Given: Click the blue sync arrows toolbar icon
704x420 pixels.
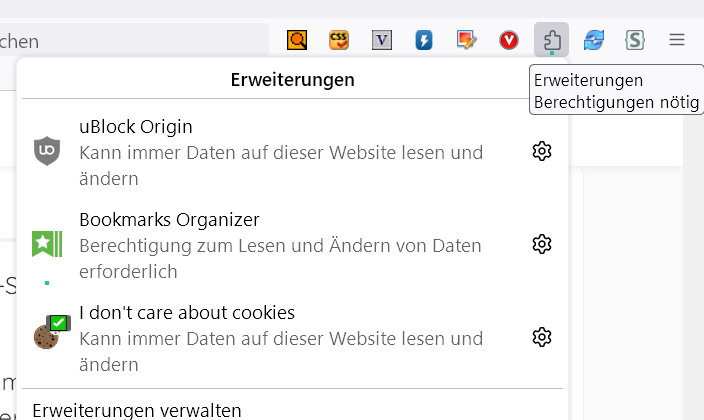Looking at the screenshot, I should 594,41.
